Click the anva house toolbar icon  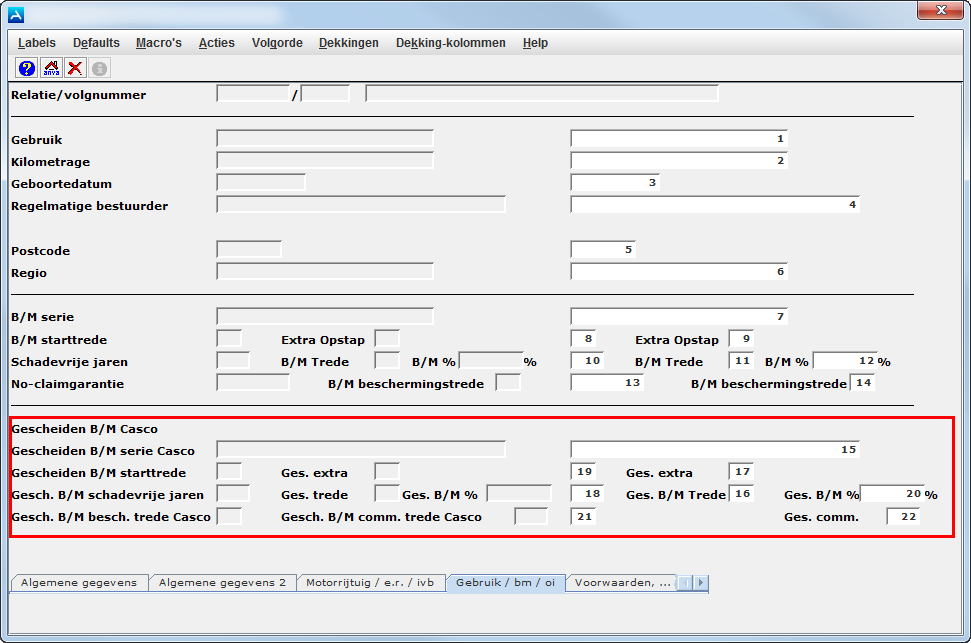pyautogui.click(x=51, y=68)
